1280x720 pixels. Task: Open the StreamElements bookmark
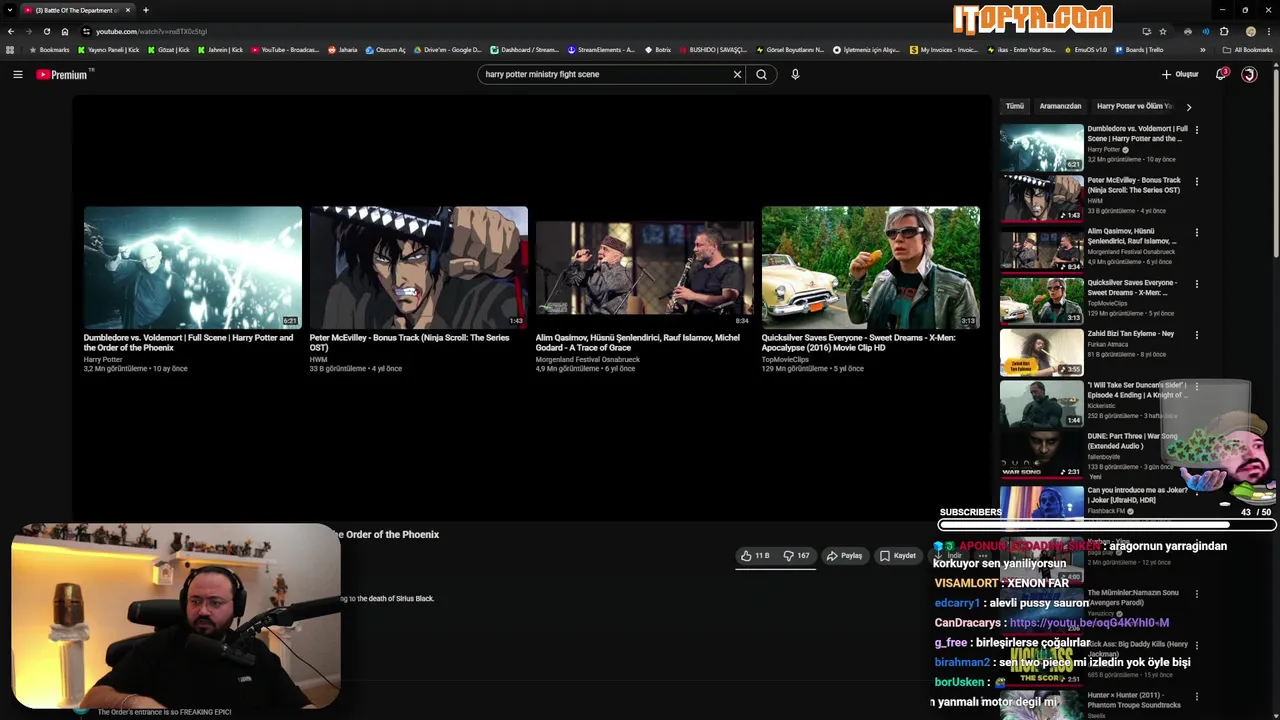(601, 49)
